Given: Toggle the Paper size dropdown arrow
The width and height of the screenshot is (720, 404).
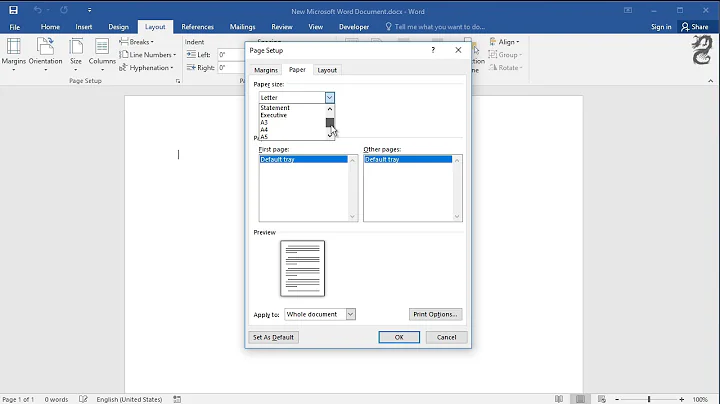Looking at the screenshot, I should [330, 97].
